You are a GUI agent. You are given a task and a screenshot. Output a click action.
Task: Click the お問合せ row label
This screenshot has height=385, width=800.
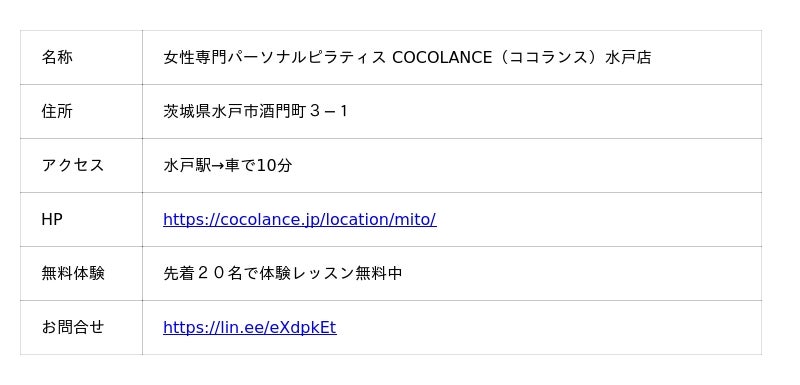pos(72,327)
